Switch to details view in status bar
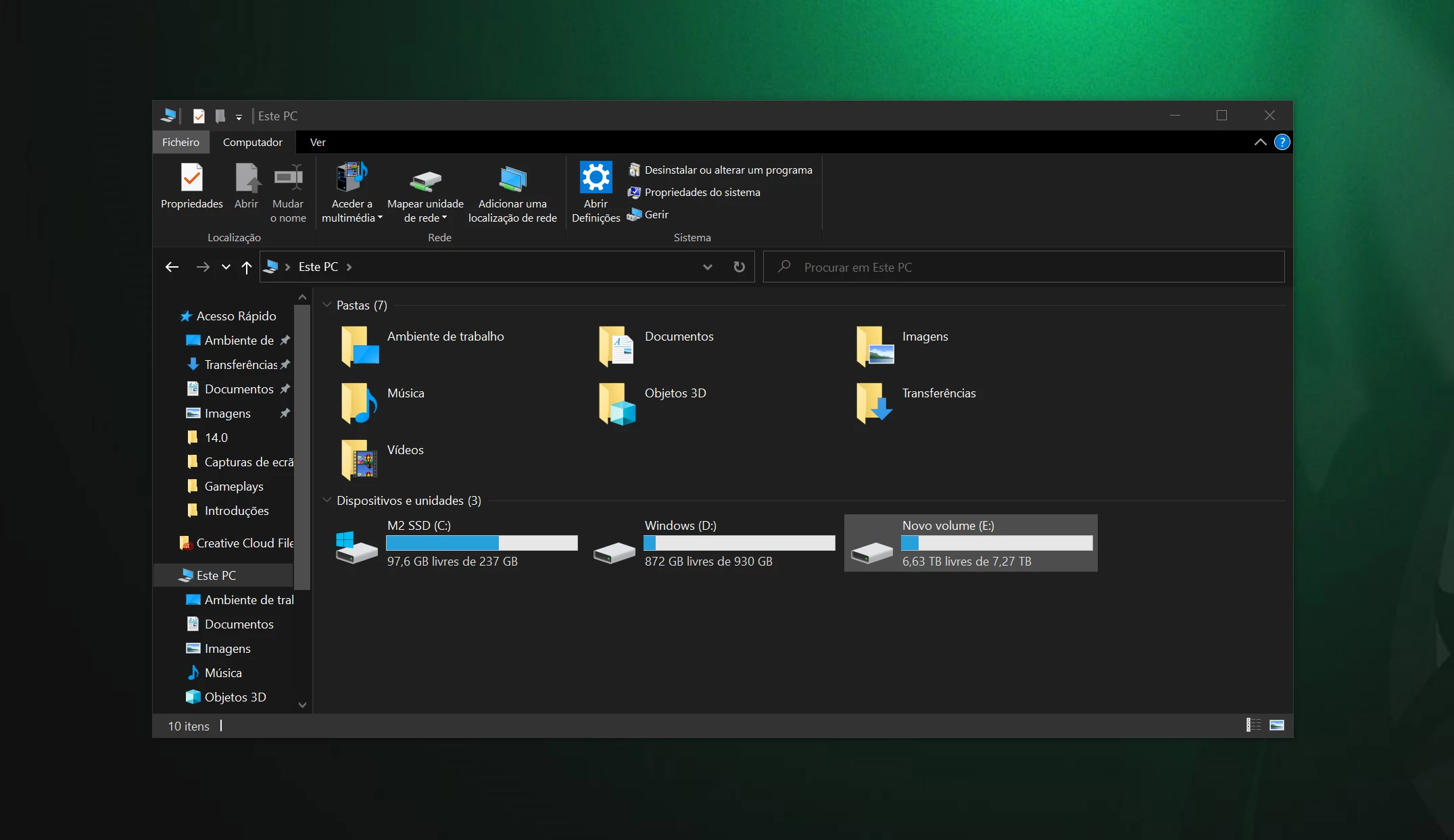 tap(1253, 725)
